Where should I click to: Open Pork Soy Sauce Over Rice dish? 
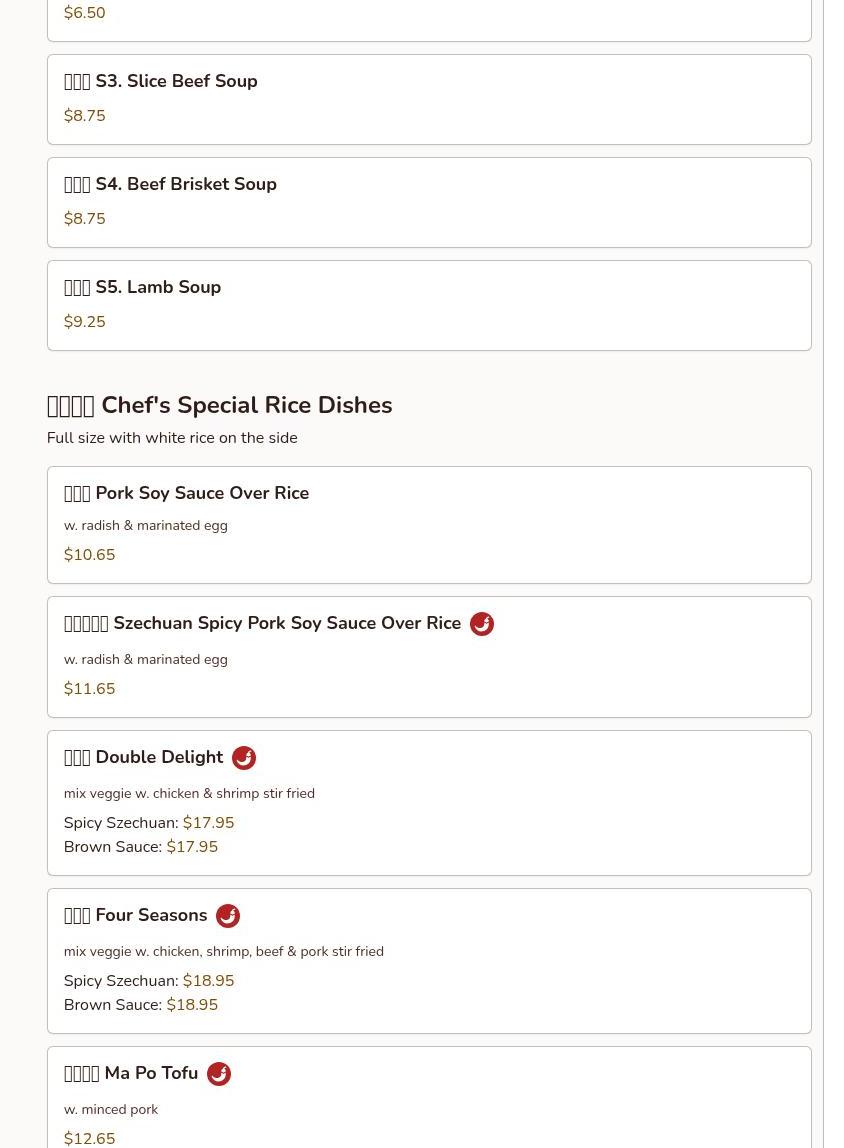click(x=186, y=494)
